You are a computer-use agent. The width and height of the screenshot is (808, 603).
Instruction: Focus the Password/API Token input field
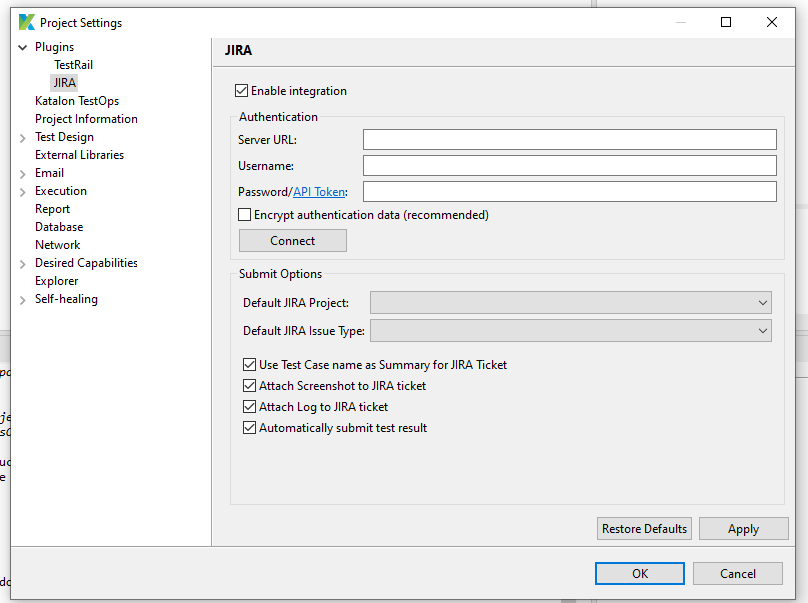click(x=569, y=192)
